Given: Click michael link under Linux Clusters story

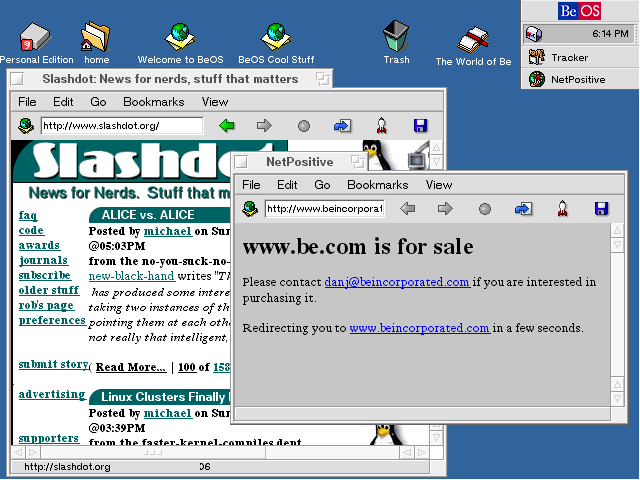Looking at the screenshot, I should tap(167, 413).
